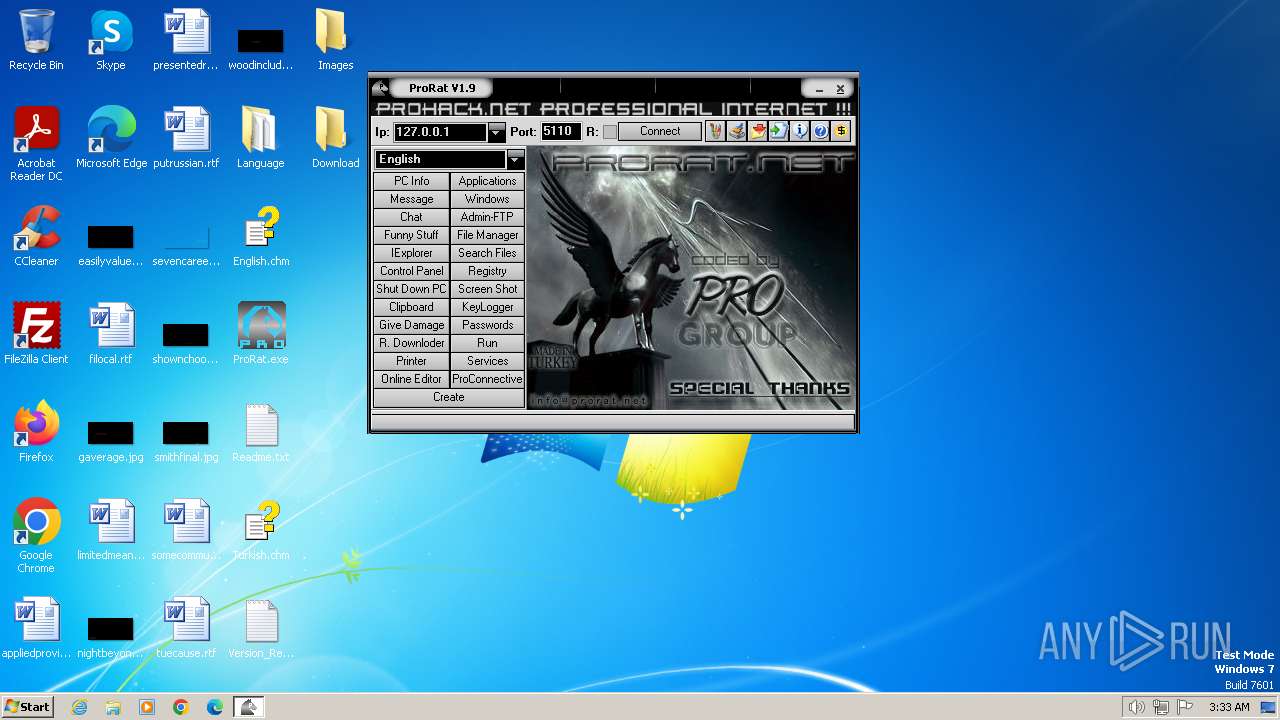This screenshot has height=720, width=1280.
Task: Click the green arrow document toolbar icon
Action: [x=778, y=131]
